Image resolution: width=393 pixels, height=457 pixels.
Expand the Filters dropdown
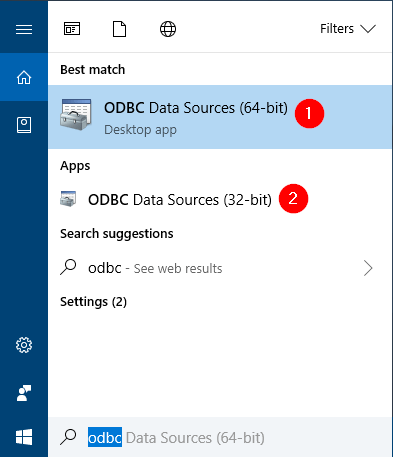[348, 29]
